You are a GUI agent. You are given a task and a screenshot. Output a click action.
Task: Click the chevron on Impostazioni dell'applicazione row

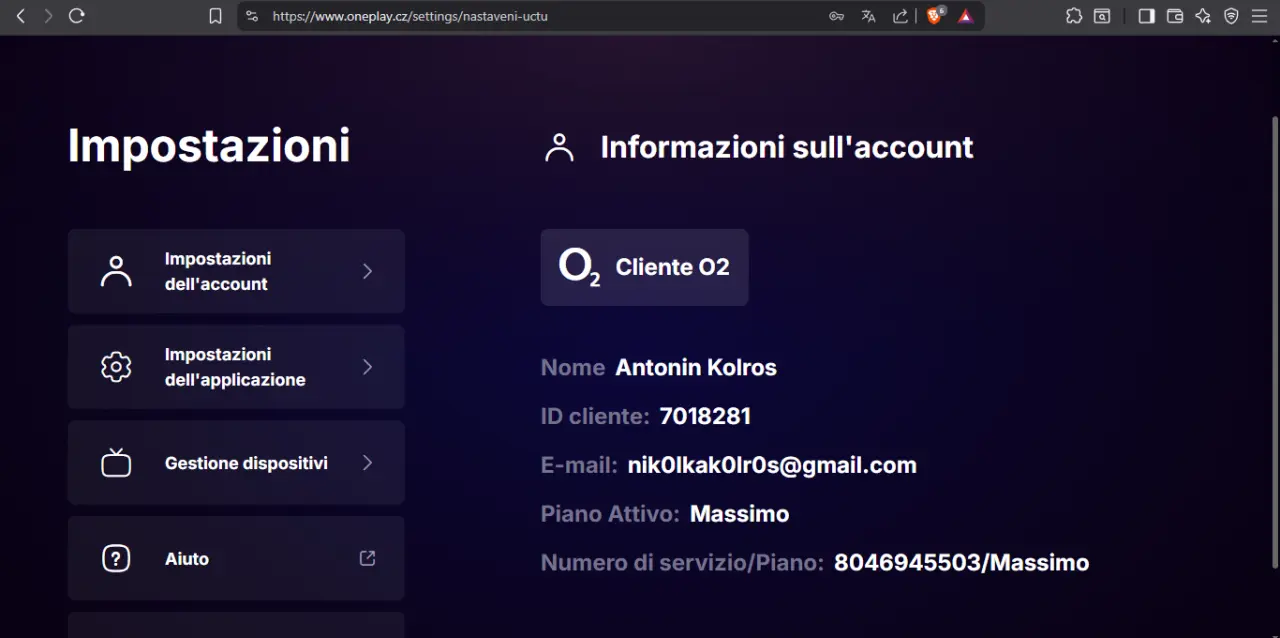(x=367, y=367)
